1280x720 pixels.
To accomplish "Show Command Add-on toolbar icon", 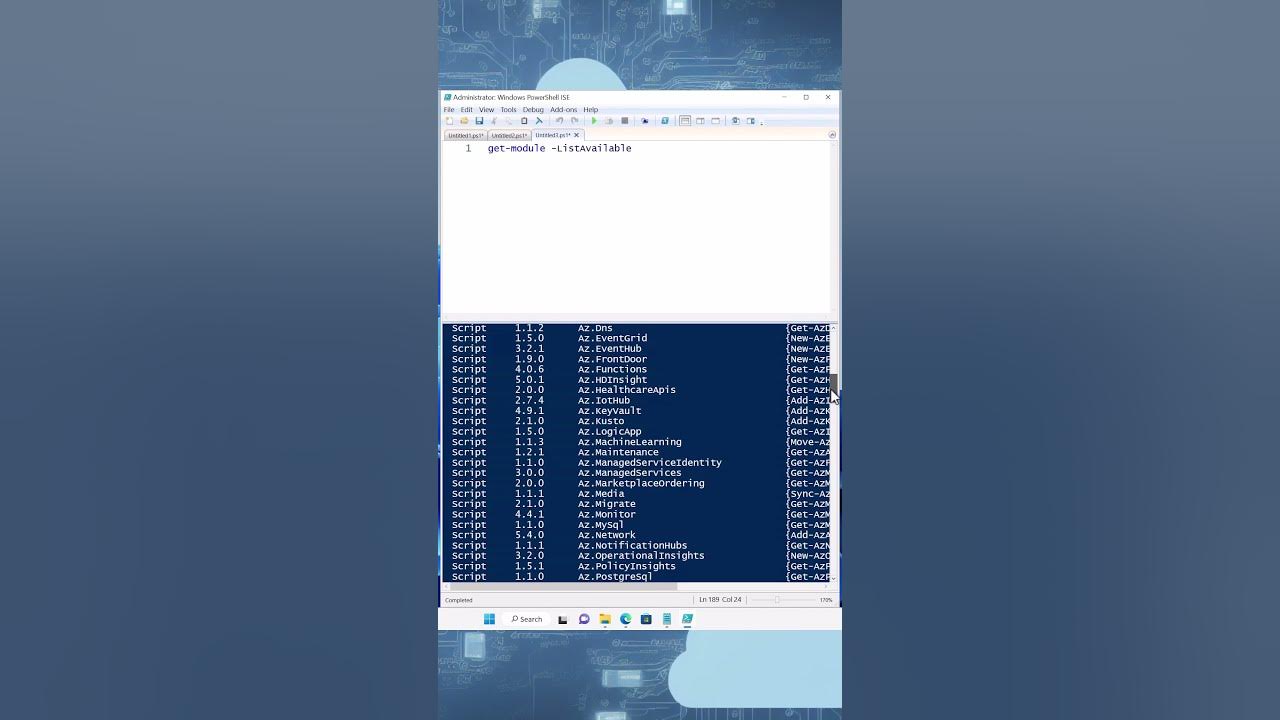I will (751, 121).
